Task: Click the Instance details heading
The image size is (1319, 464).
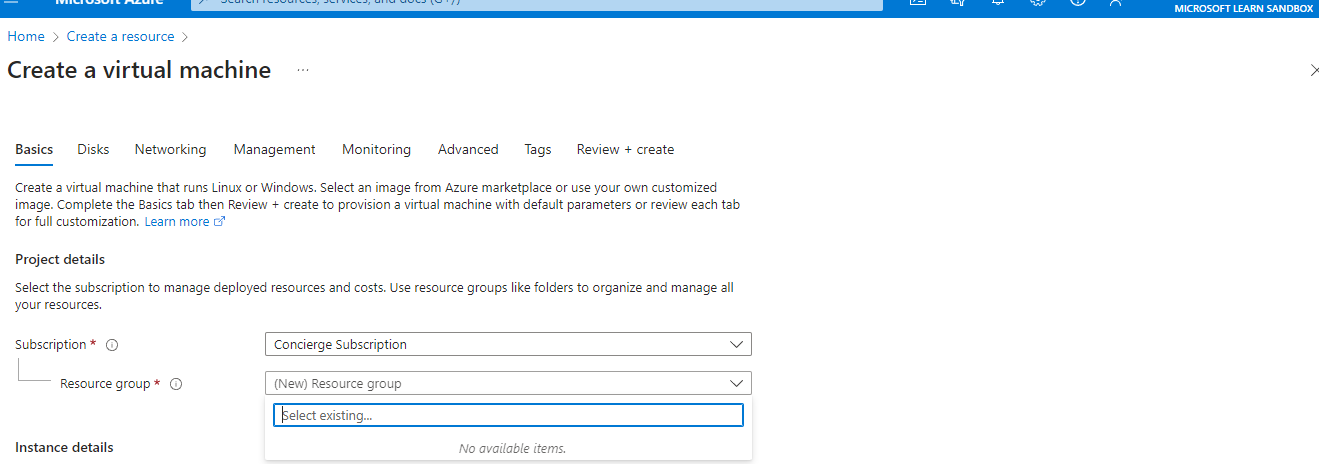Action: pos(64,447)
